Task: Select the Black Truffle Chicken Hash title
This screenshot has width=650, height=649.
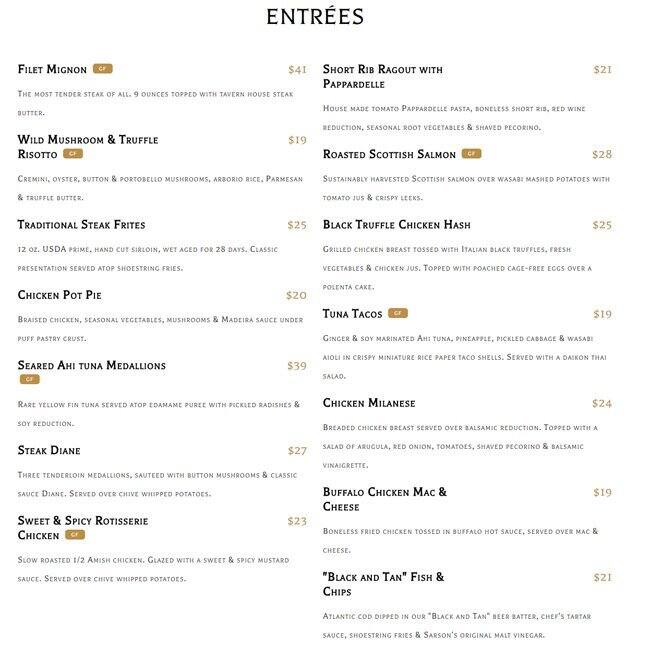Action: click(x=396, y=225)
